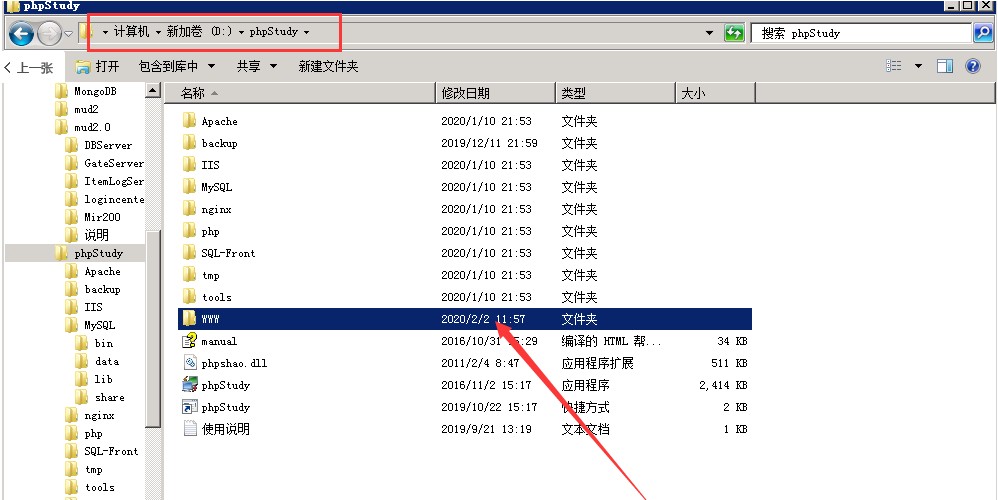Click the 2020/2/2 11:57 date cell
This screenshot has width=998, height=500.
(x=483, y=319)
